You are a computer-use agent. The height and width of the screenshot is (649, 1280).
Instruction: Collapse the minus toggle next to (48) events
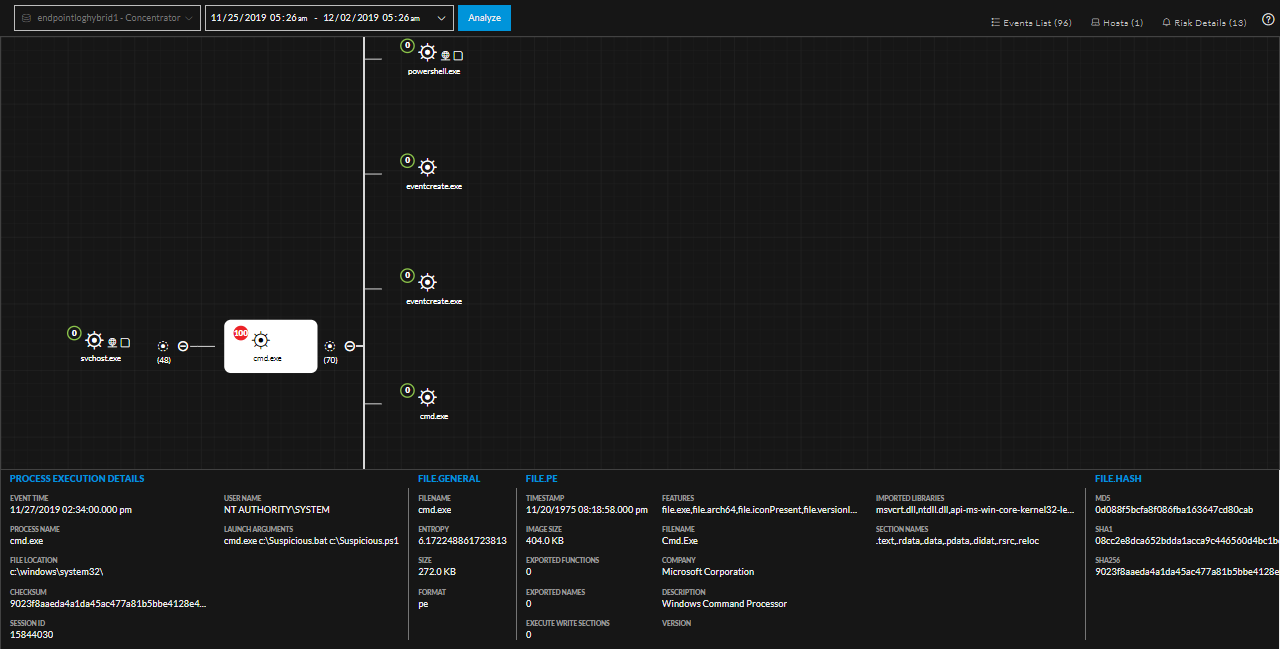coord(183,346)
